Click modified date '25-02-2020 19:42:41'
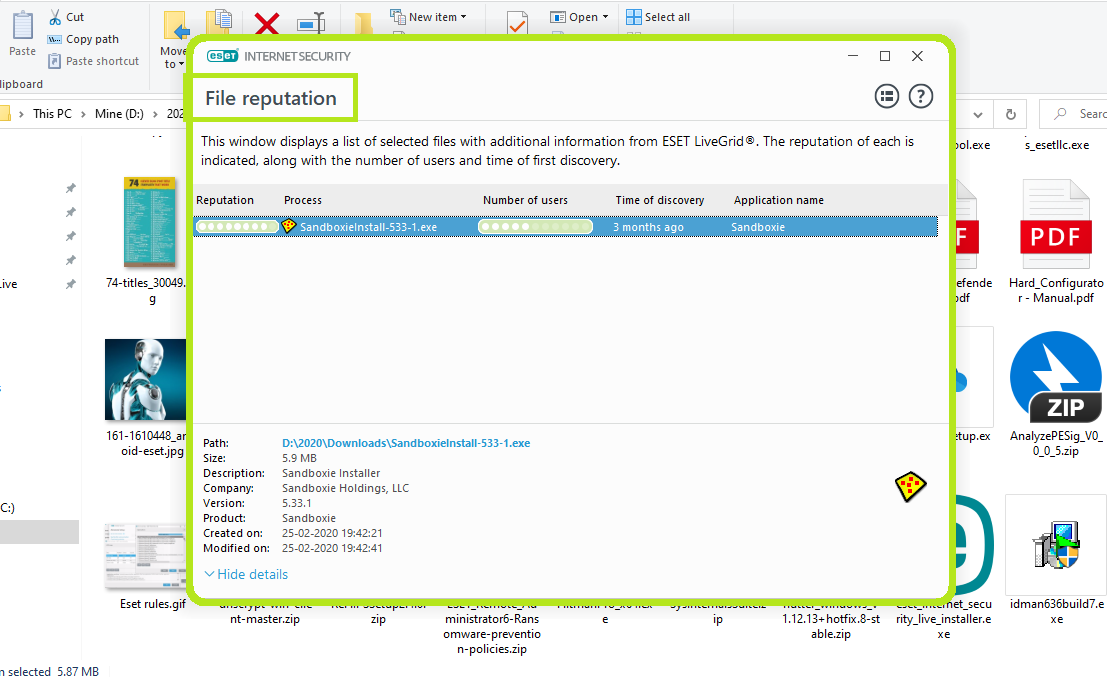The width and height of the screenshot is (1107, 683). point(332,548)
